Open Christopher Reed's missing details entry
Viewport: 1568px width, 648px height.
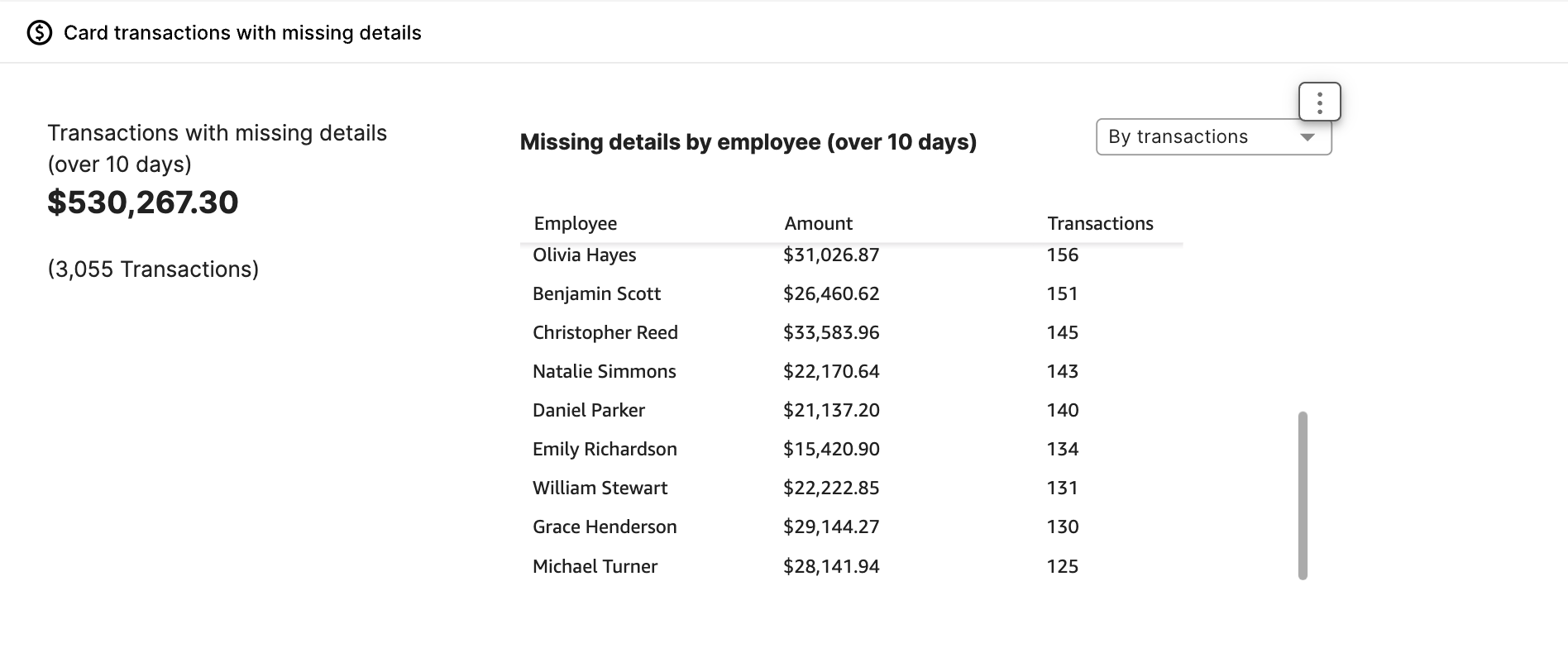coord(851,332)
